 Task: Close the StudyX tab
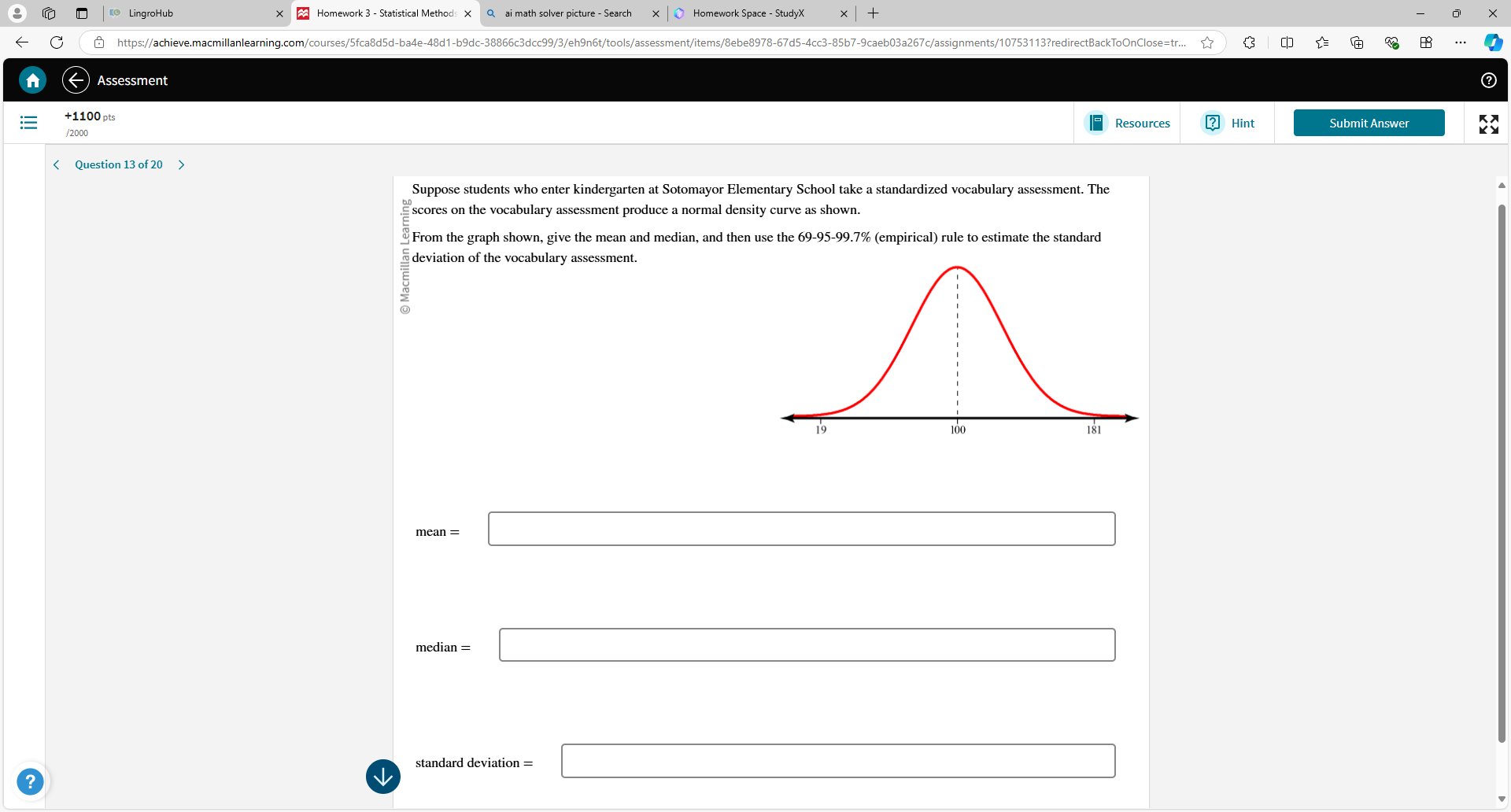click(844, 13)
